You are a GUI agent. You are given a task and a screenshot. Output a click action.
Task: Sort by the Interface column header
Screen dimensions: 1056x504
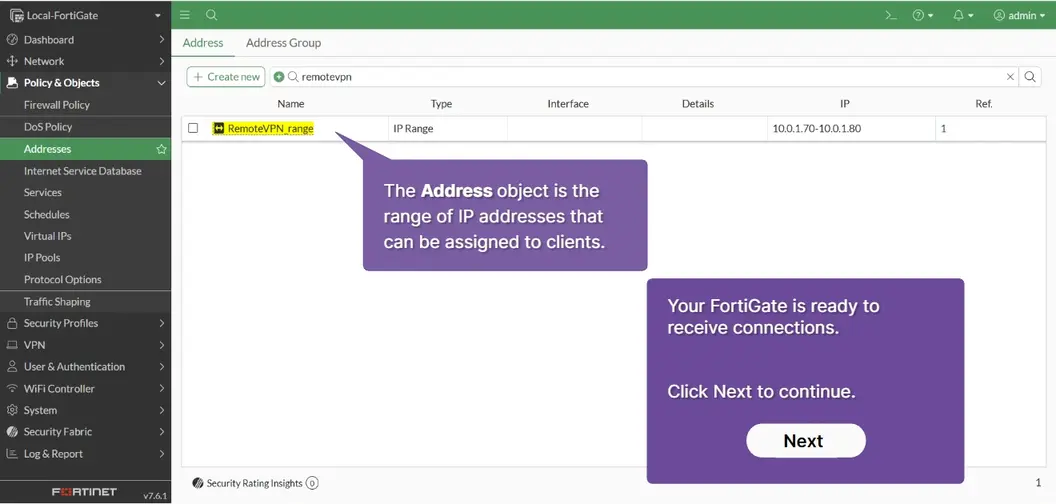(568, 104)
